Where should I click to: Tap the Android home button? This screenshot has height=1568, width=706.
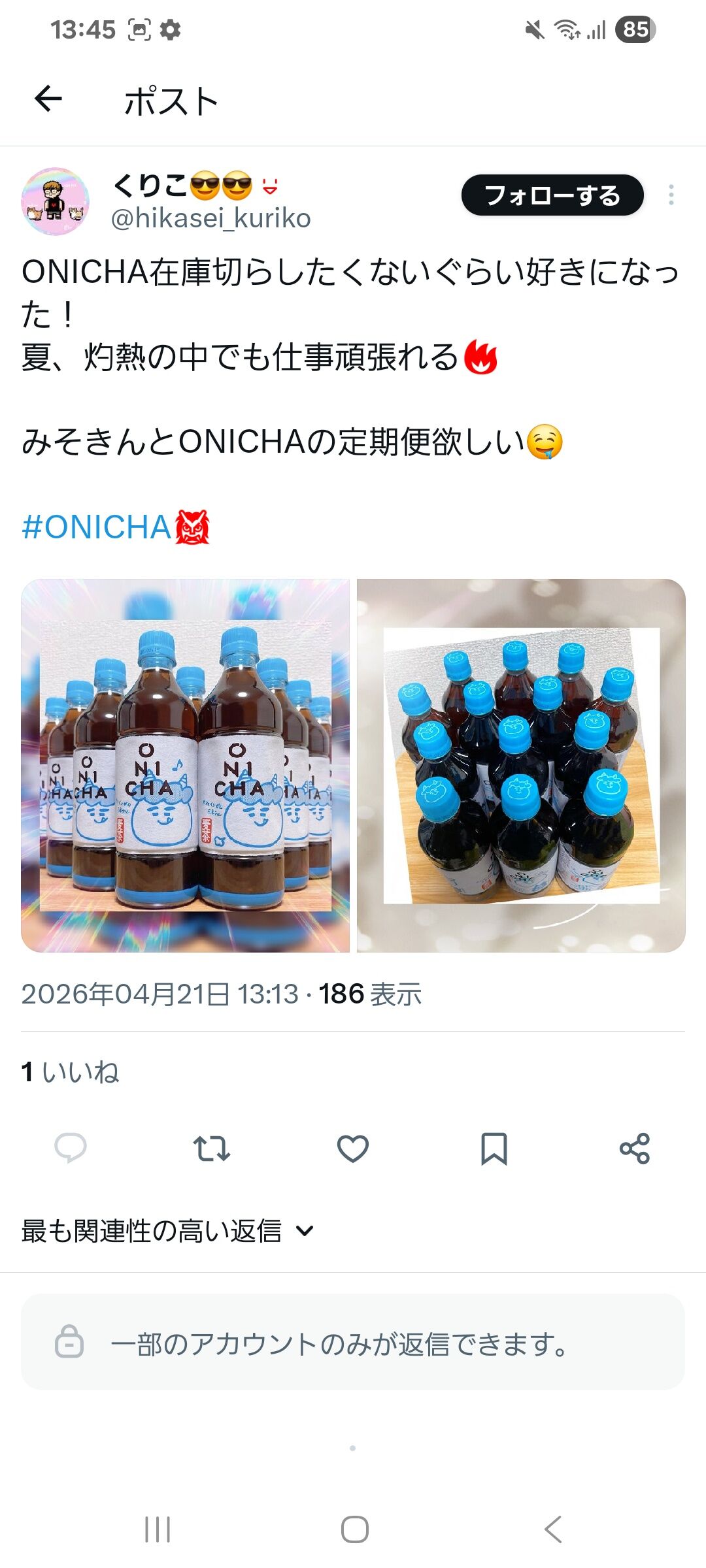pyautogui.click(x=355, y=1529)
